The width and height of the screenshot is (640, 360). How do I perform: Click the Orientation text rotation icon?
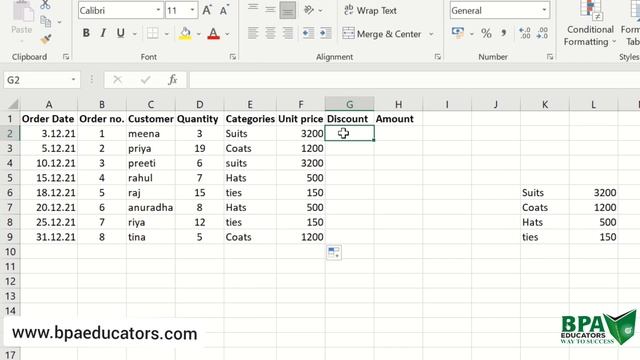pos(309,10)
